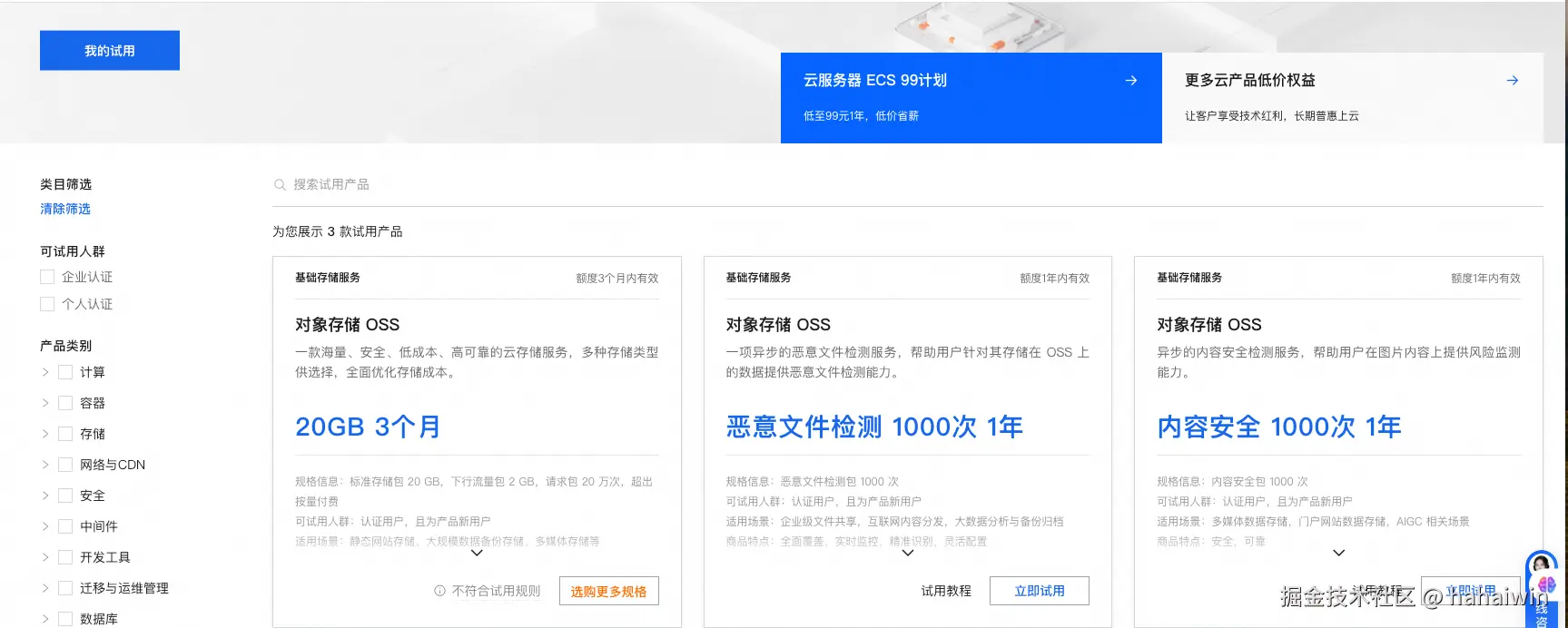
Task: Check the 中间件 category box
Action: (65, 526)
